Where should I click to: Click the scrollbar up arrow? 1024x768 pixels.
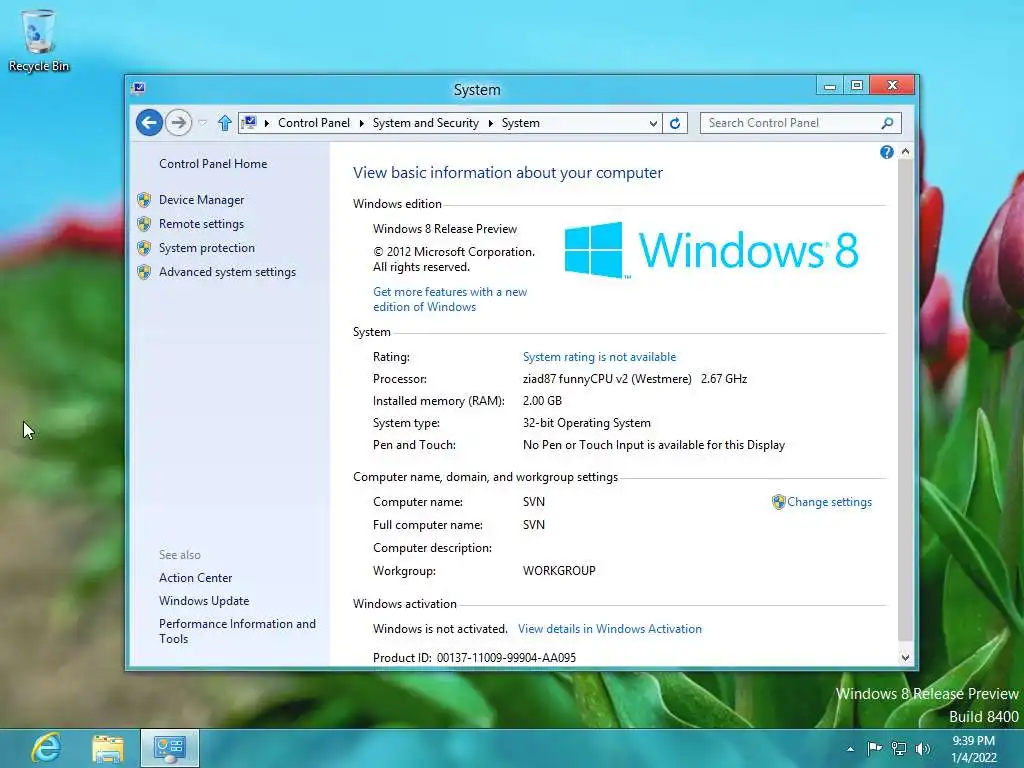coord(905,152)
